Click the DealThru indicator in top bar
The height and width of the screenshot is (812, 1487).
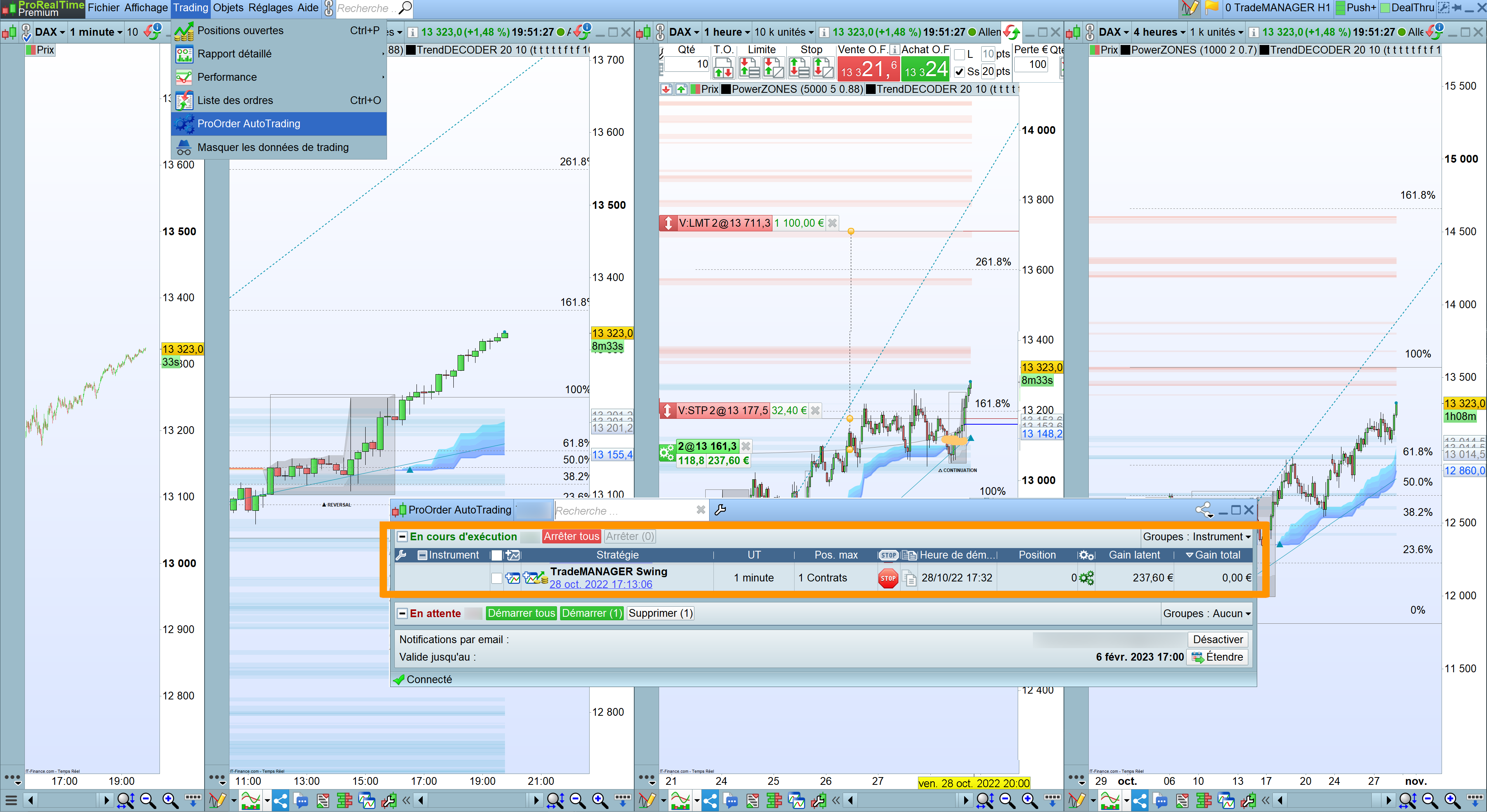(x=1407, y=7)
